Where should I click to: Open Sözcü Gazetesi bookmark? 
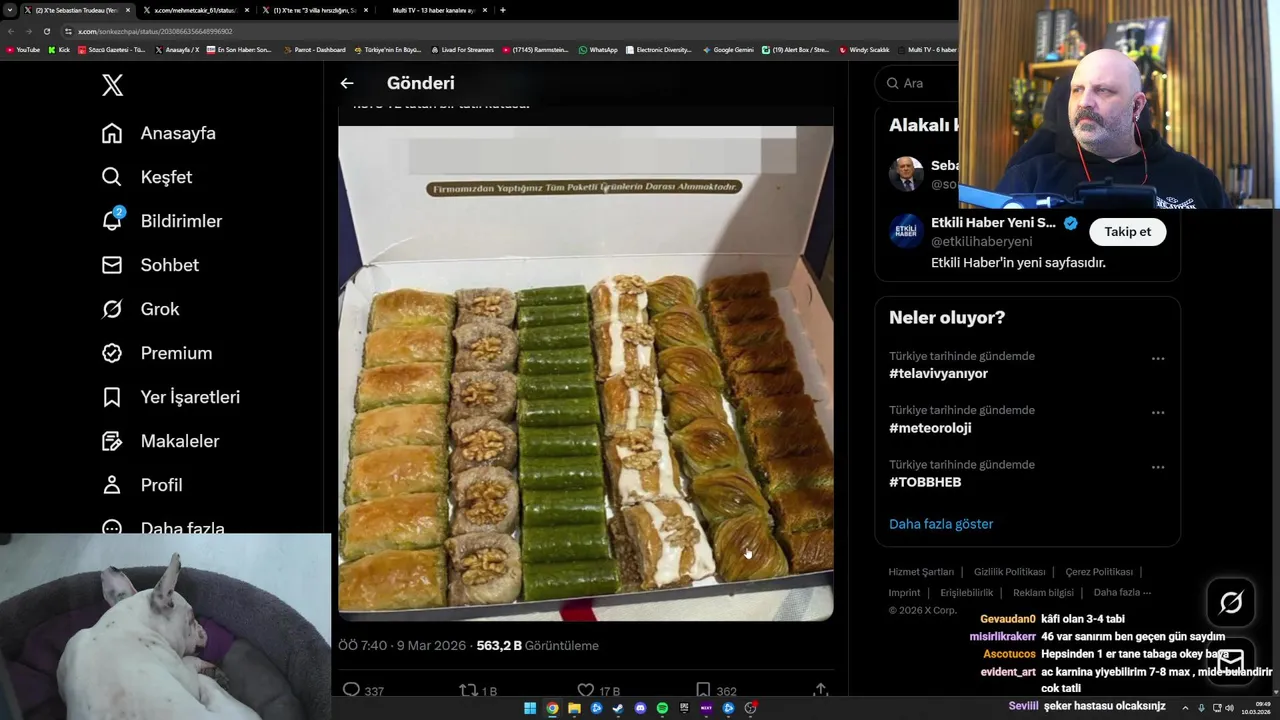(x=112, y=49)
